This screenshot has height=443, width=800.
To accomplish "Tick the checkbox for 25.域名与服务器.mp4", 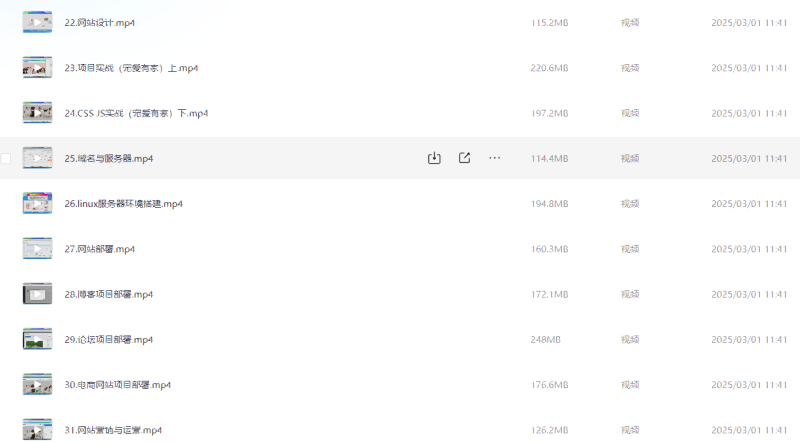I will pyautogui.click(x=6, y=158).
